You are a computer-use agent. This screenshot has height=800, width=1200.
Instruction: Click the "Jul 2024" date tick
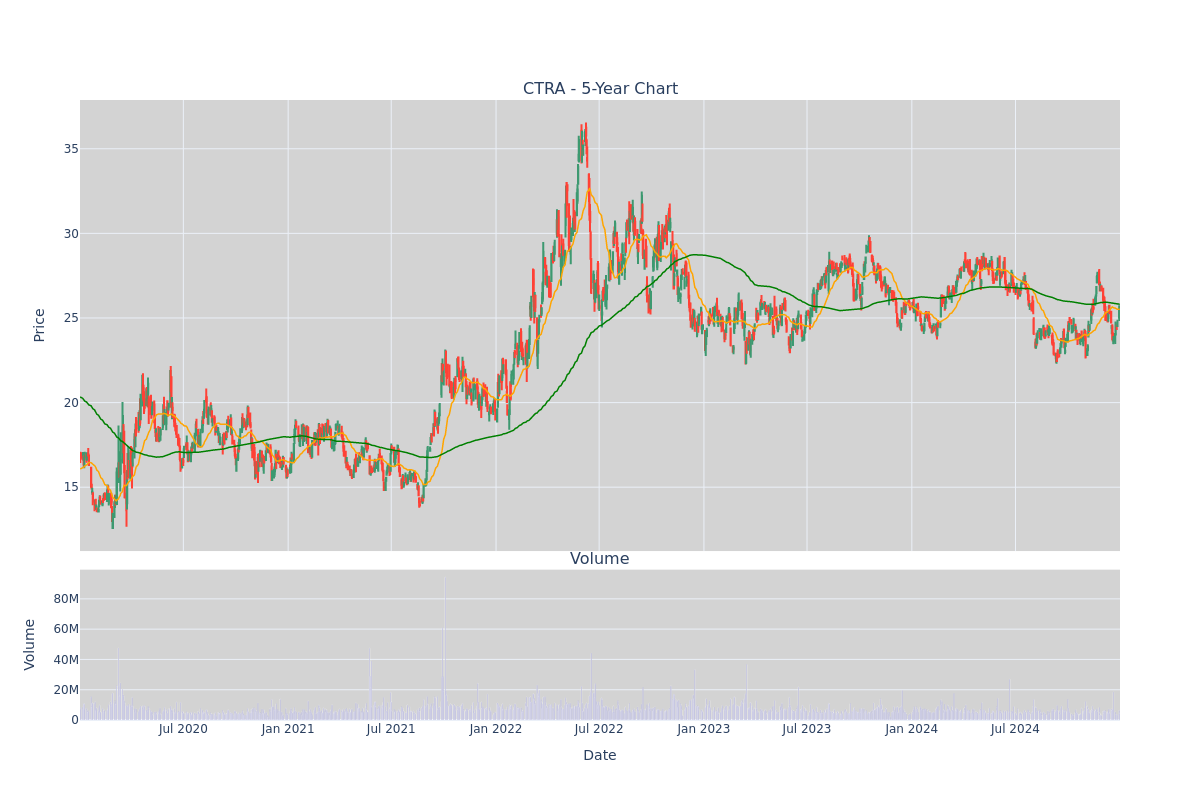tap(1015, 729)
